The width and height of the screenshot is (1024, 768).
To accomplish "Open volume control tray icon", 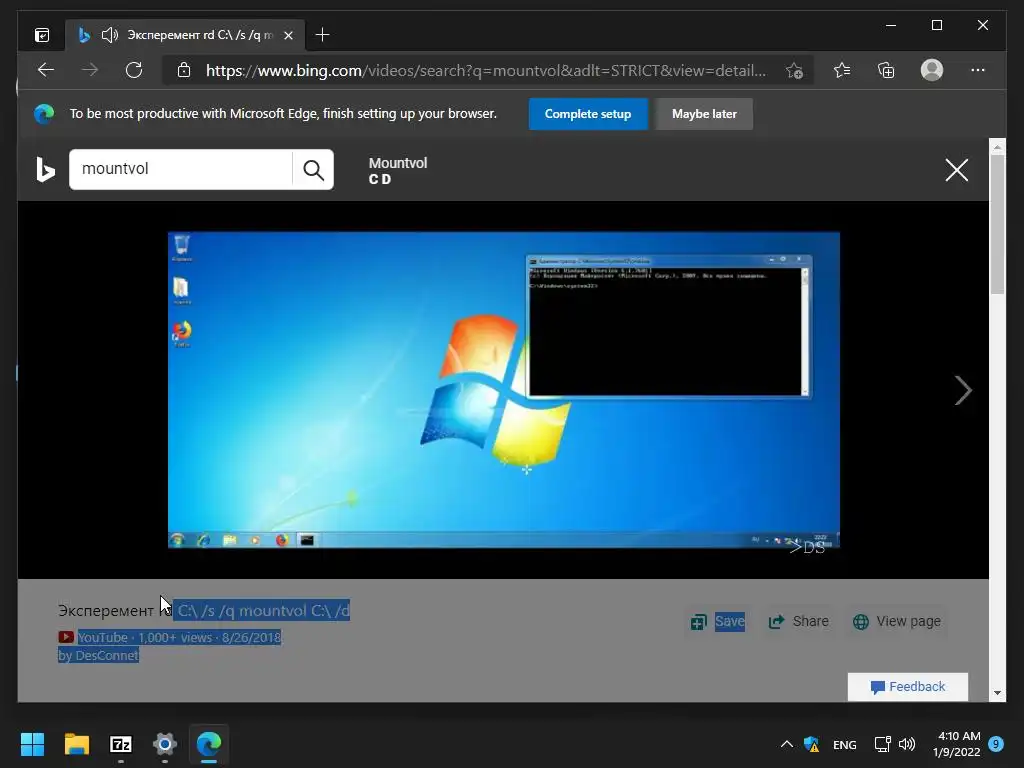I will [x=906, y=744].
